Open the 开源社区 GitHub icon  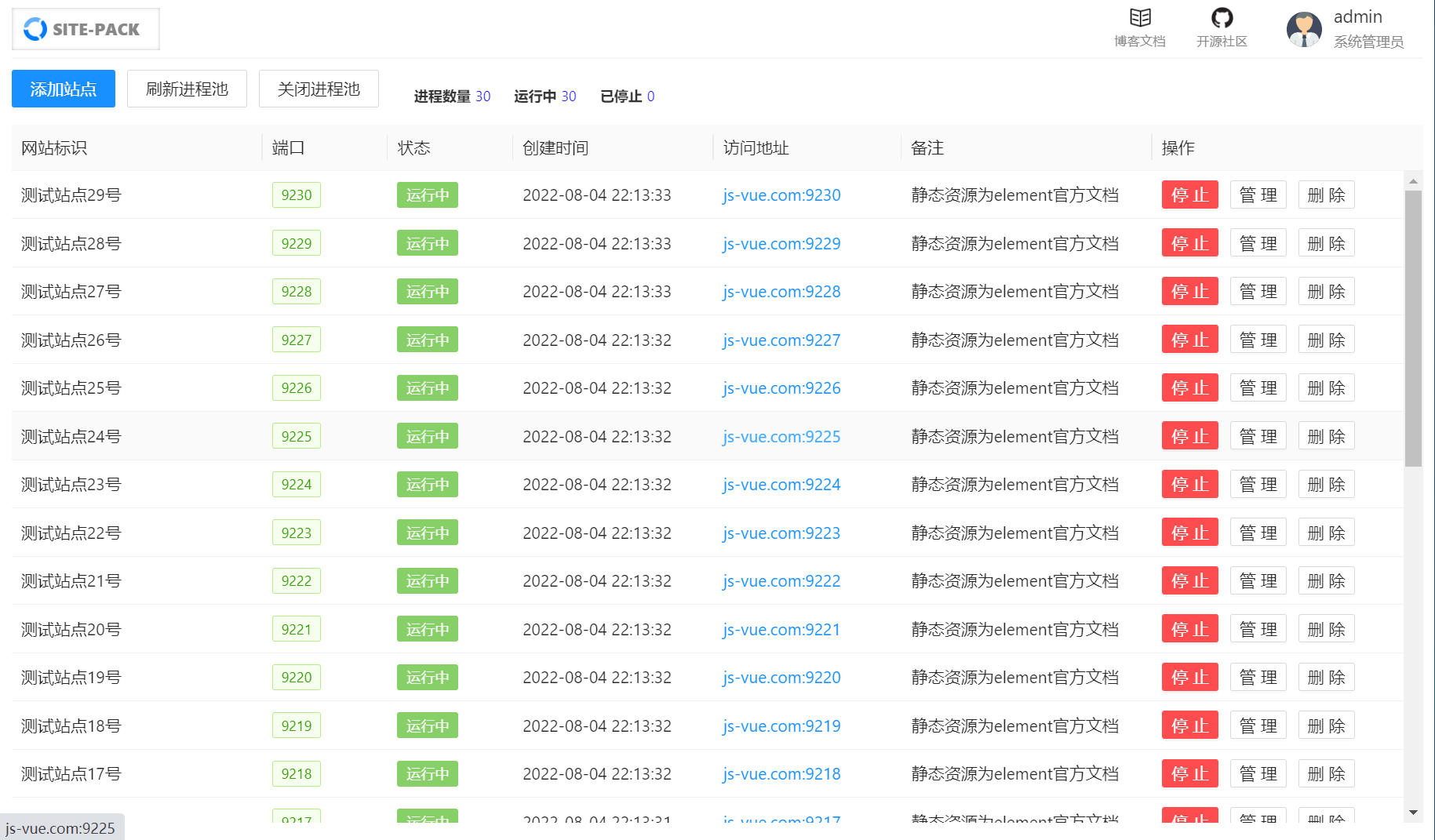1221,18
